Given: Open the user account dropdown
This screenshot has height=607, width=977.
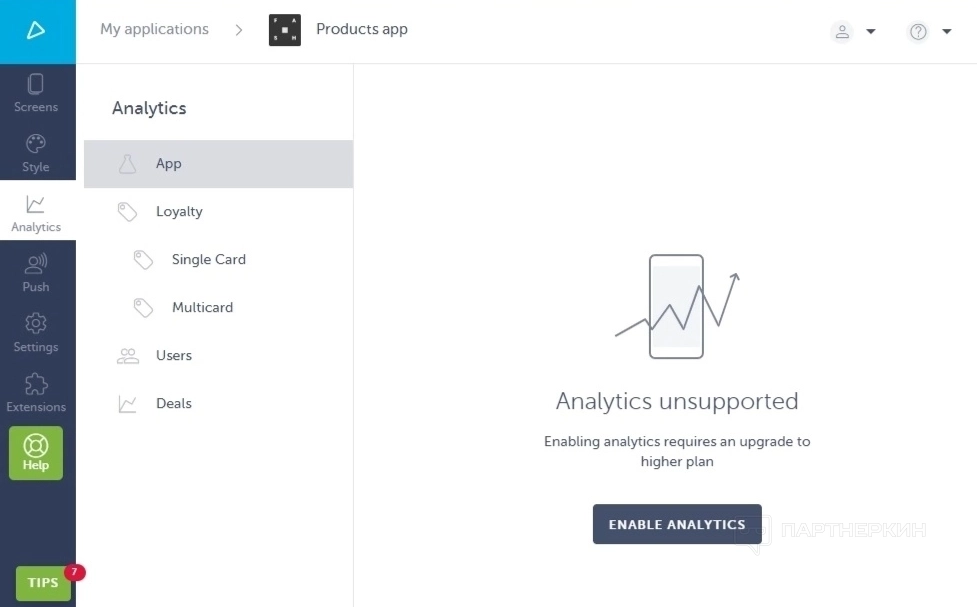Looking at the screenshot, I should coord(853,32).
